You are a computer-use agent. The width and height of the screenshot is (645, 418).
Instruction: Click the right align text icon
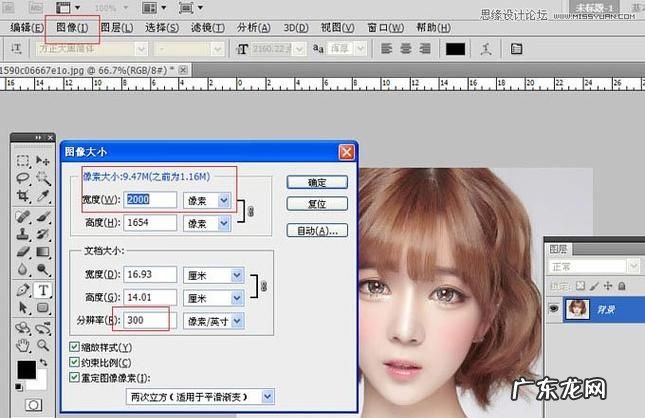click(x=425, y=49)
